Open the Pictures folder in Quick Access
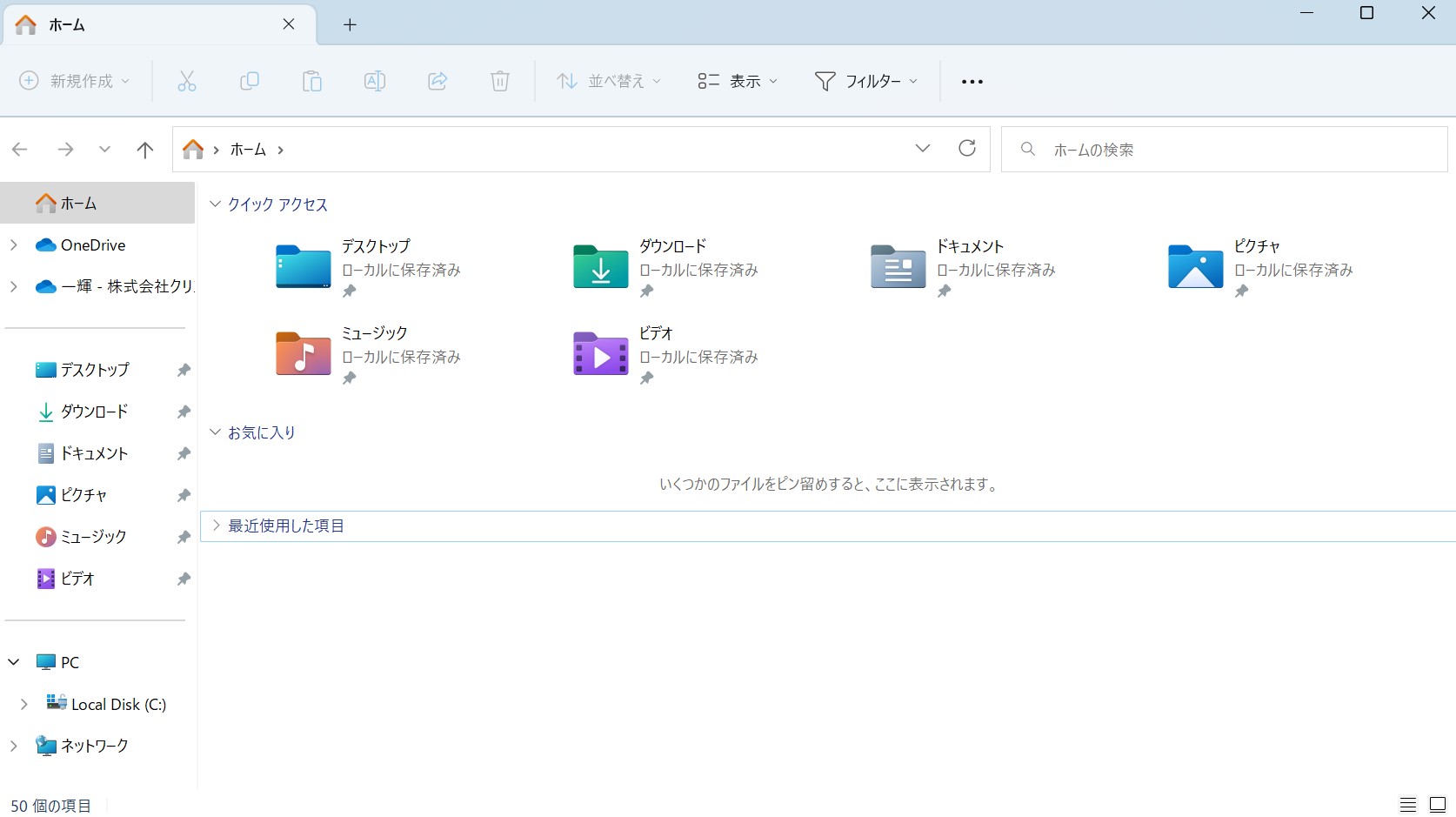The image size is (1456, 817). (x=1196, y=267)
